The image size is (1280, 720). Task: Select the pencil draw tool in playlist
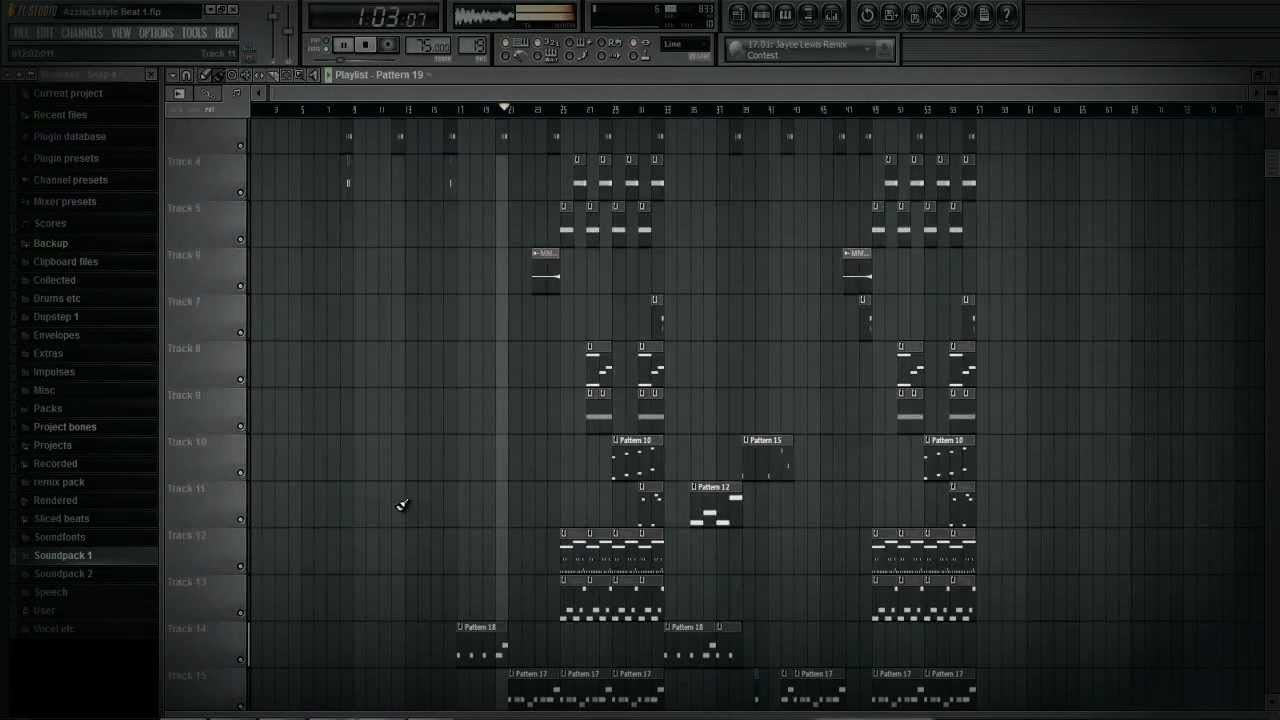point(204,75)
